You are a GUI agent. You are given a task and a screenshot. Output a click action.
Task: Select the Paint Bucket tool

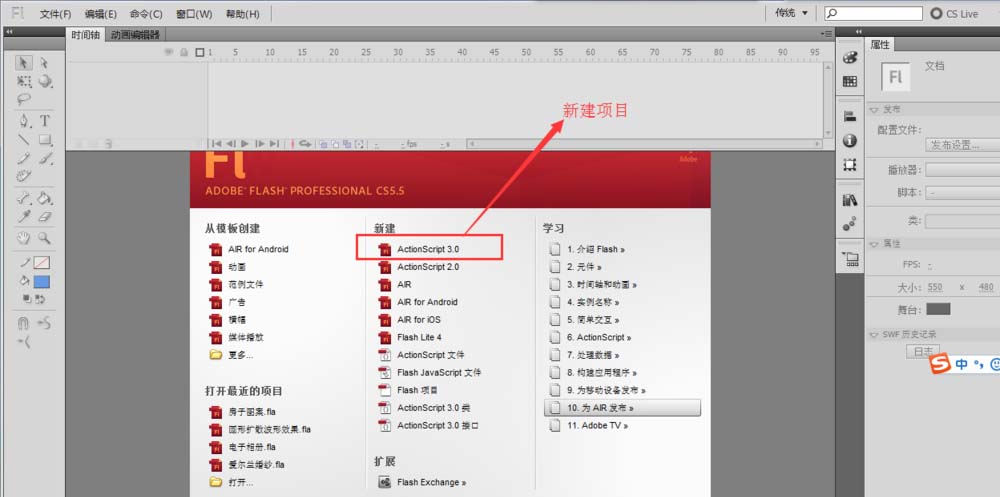pos(45,198)
